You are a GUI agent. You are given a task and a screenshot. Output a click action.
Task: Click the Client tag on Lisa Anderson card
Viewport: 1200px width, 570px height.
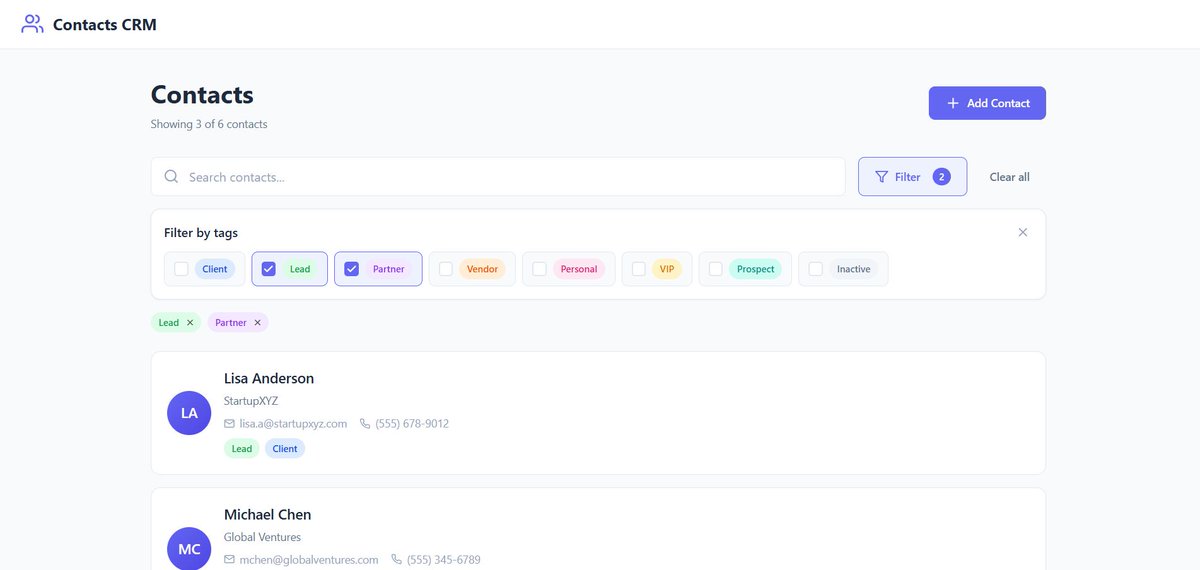285,449
